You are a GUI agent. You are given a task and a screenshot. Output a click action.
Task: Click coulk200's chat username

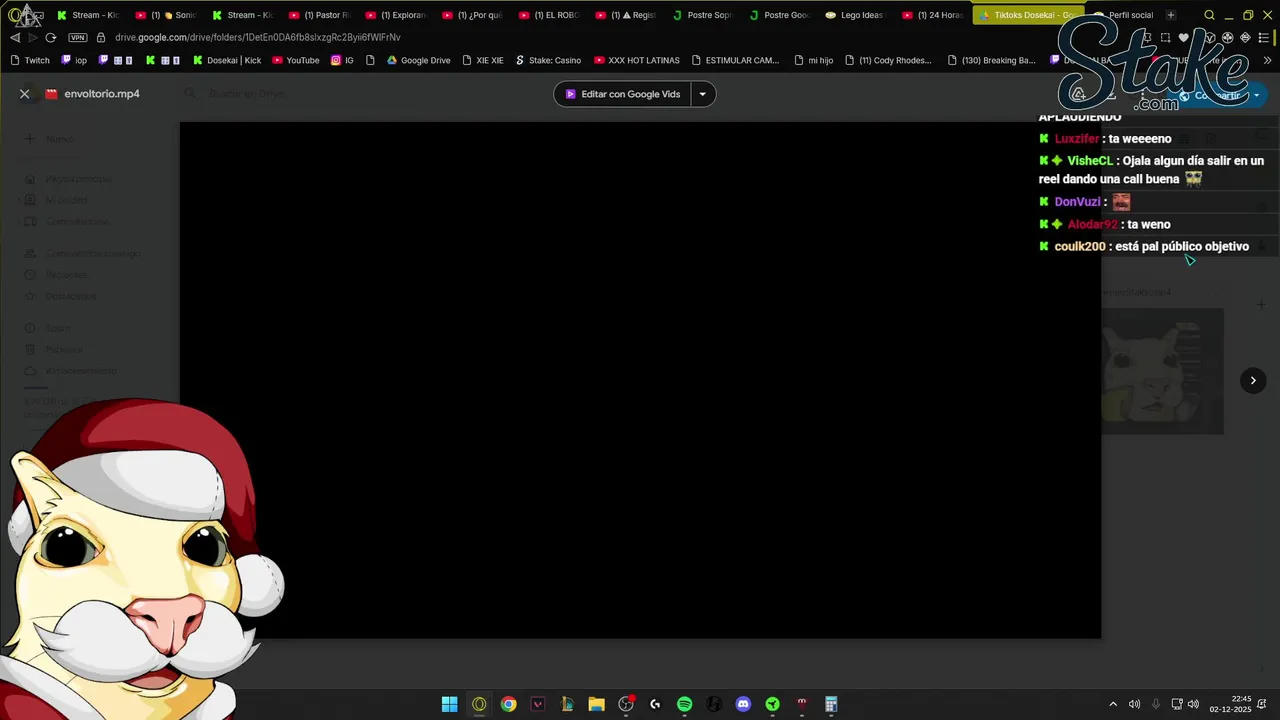(1080, 246)
